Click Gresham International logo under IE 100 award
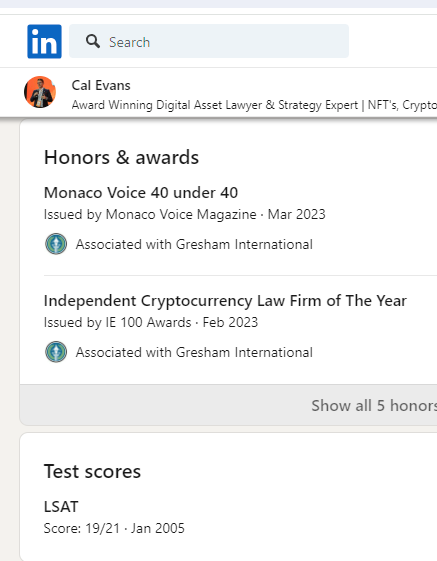 pyautogui.click(x=56, y=352)
